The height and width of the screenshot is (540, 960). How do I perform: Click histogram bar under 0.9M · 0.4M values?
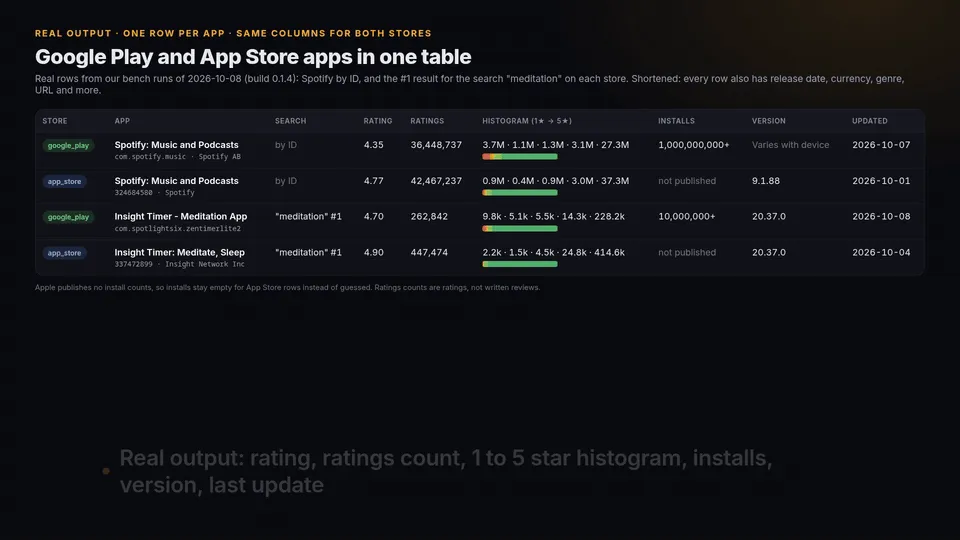tap(520, 193)
